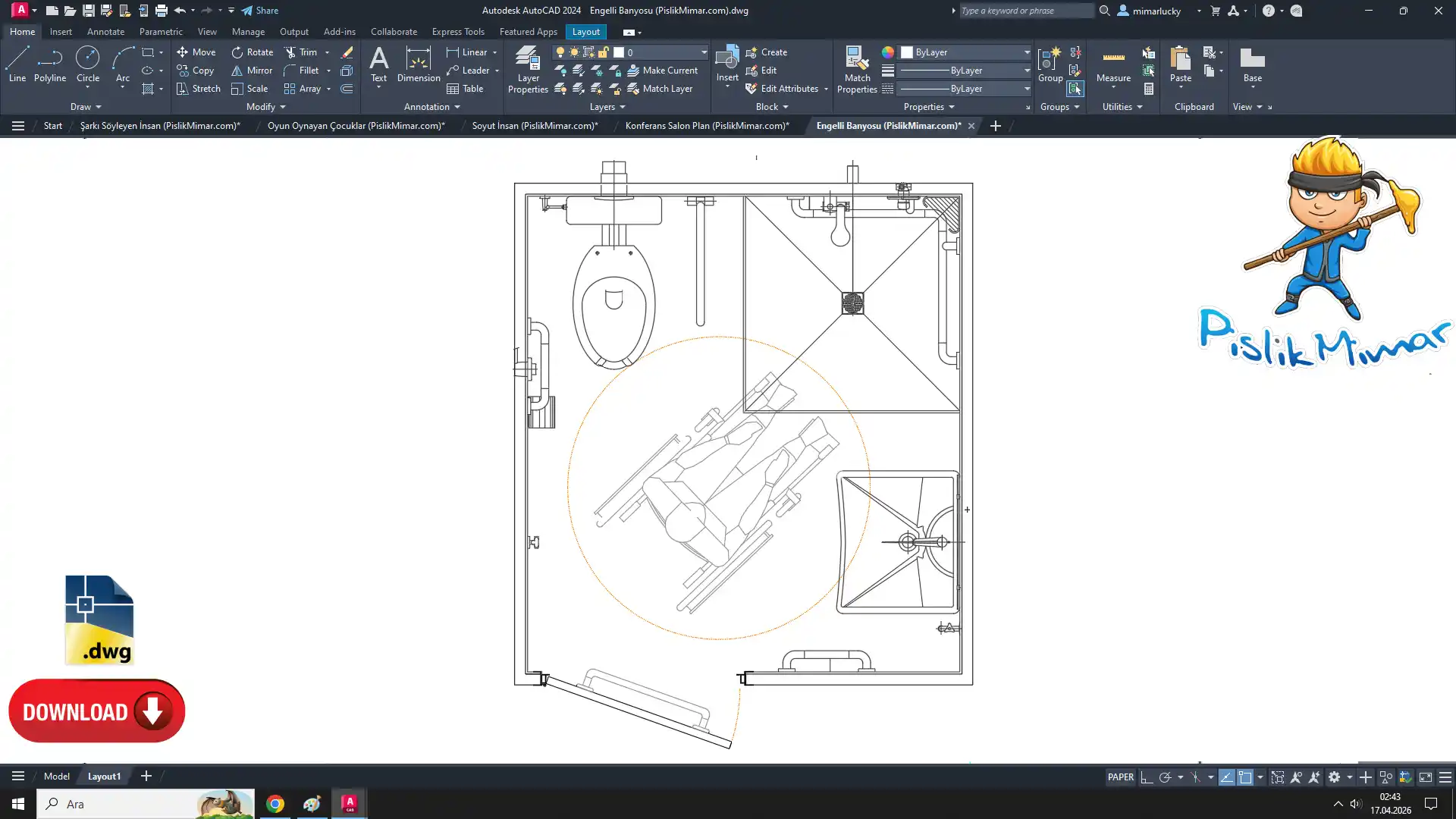Toggle PAPER space button
The image size is (1456, 819).
point(1120,777)
